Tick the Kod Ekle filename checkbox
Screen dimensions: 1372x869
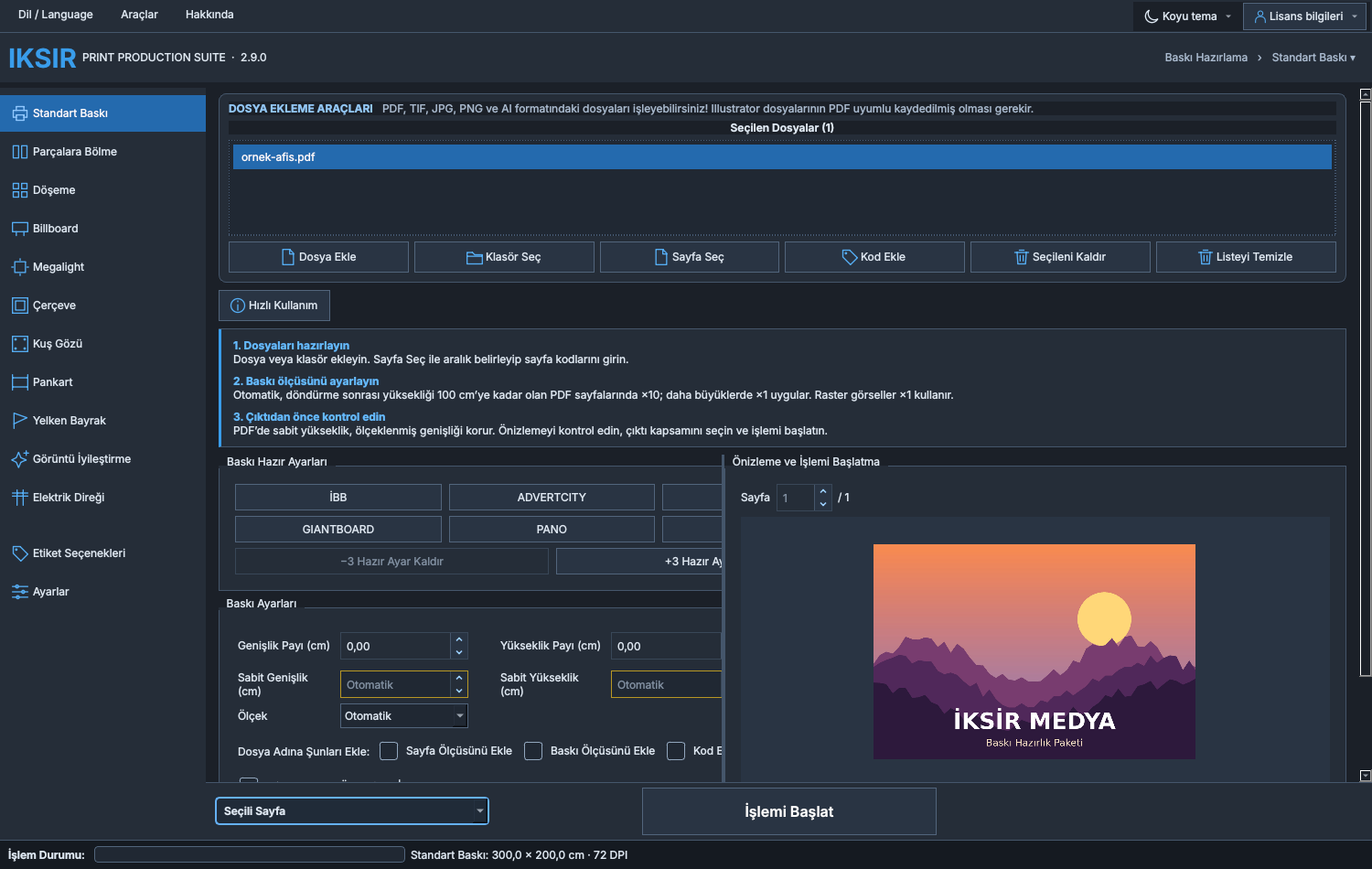point(676,751)
